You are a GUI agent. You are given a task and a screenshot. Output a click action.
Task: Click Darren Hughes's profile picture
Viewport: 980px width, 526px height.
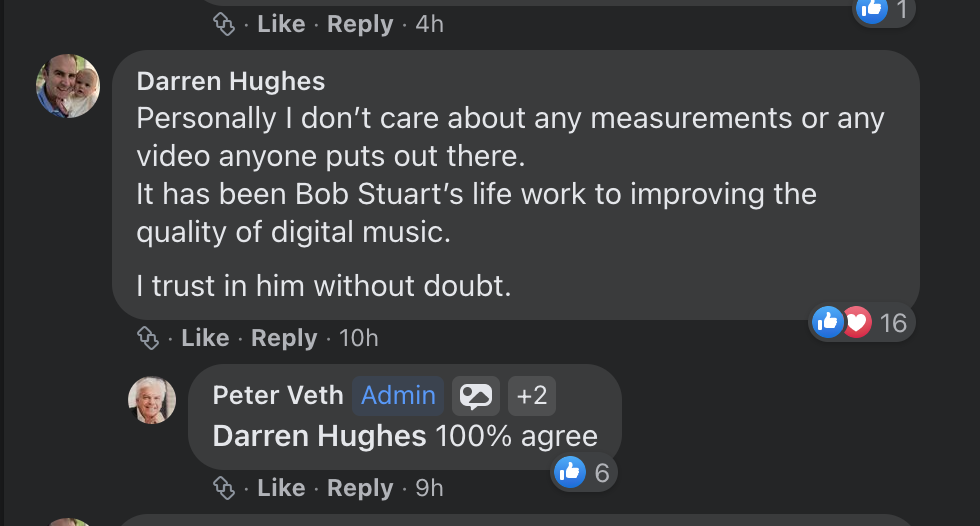[68, 86]
